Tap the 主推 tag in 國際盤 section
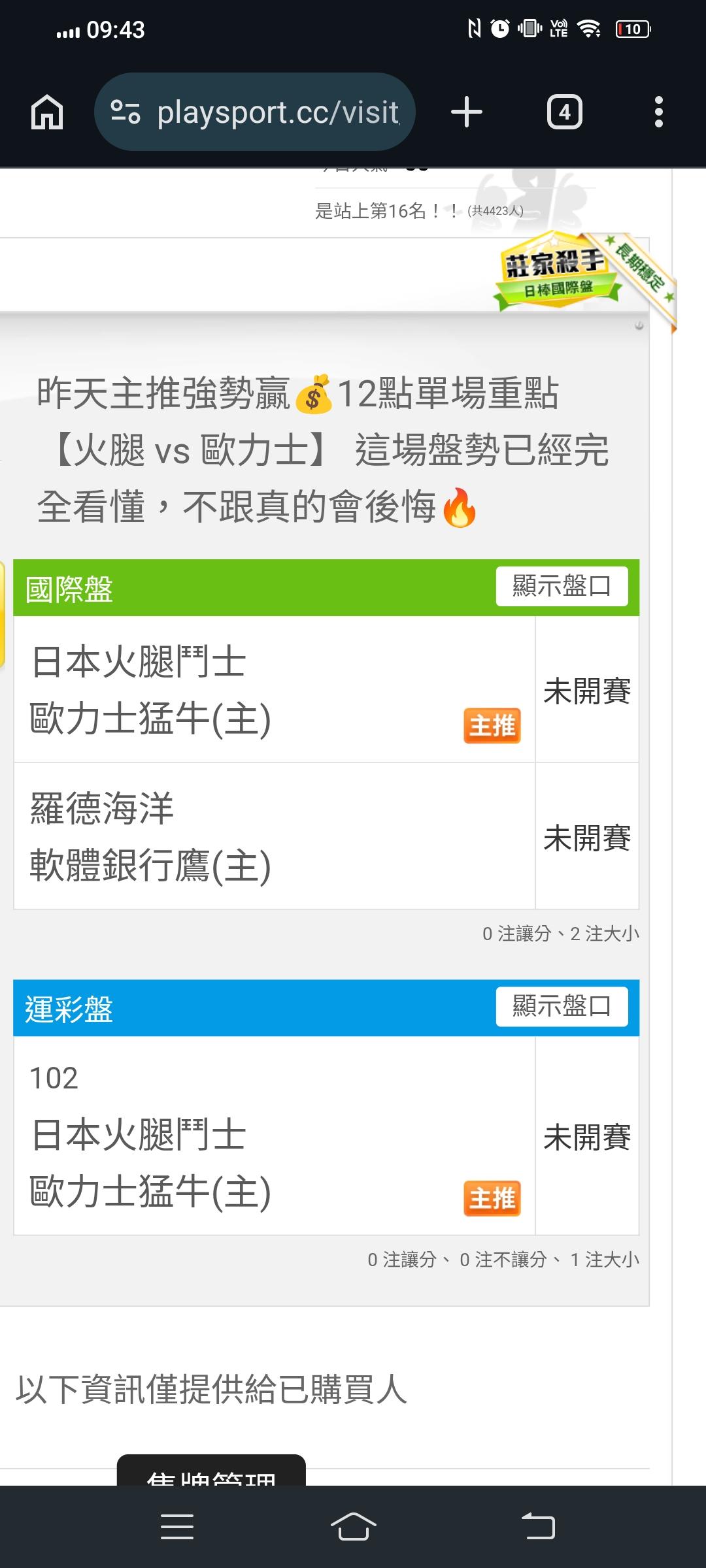Image resolution: width=706 pixels, height=1568 pixels. (492, 726)
